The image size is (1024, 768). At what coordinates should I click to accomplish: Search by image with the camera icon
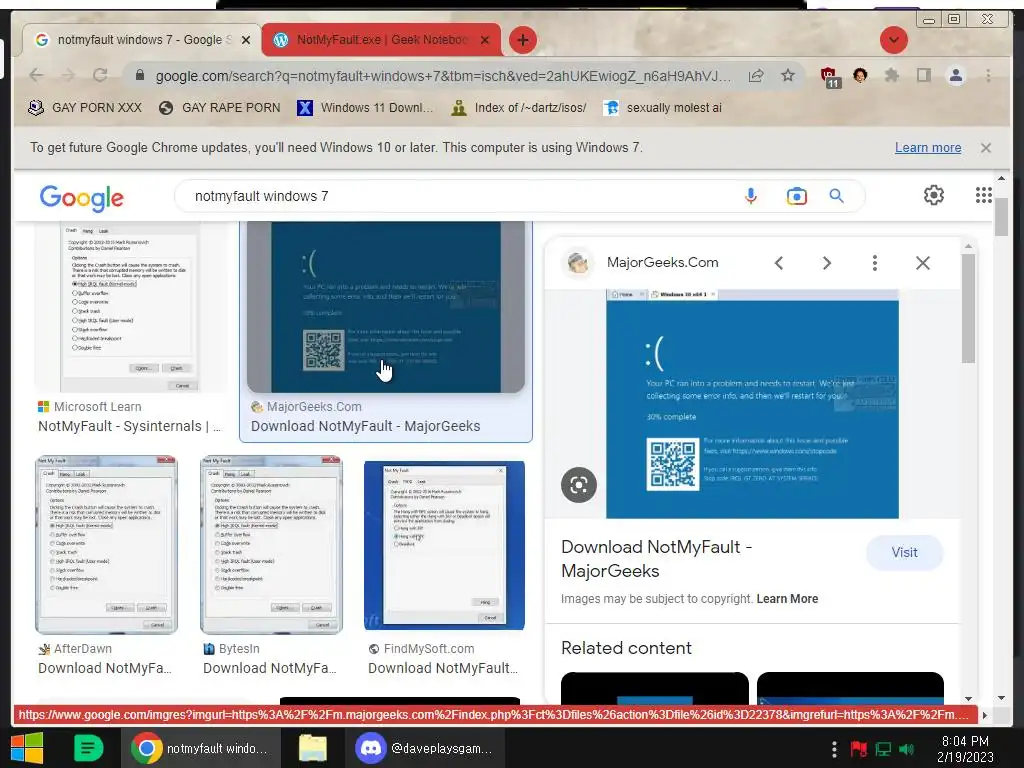pos(797,196)
